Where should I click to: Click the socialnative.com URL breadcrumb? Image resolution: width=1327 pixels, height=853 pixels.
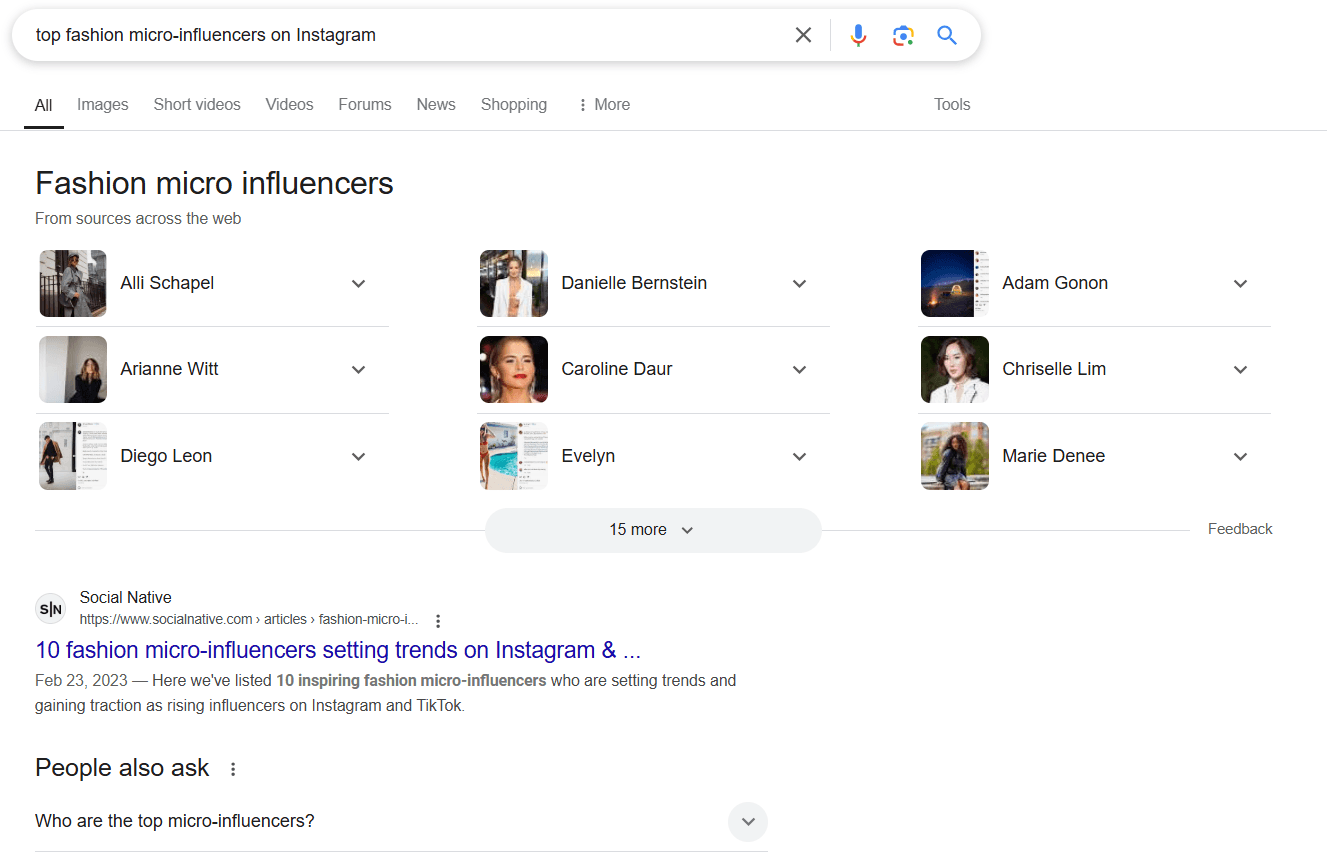pyautogui.click(x=249, y=619)
